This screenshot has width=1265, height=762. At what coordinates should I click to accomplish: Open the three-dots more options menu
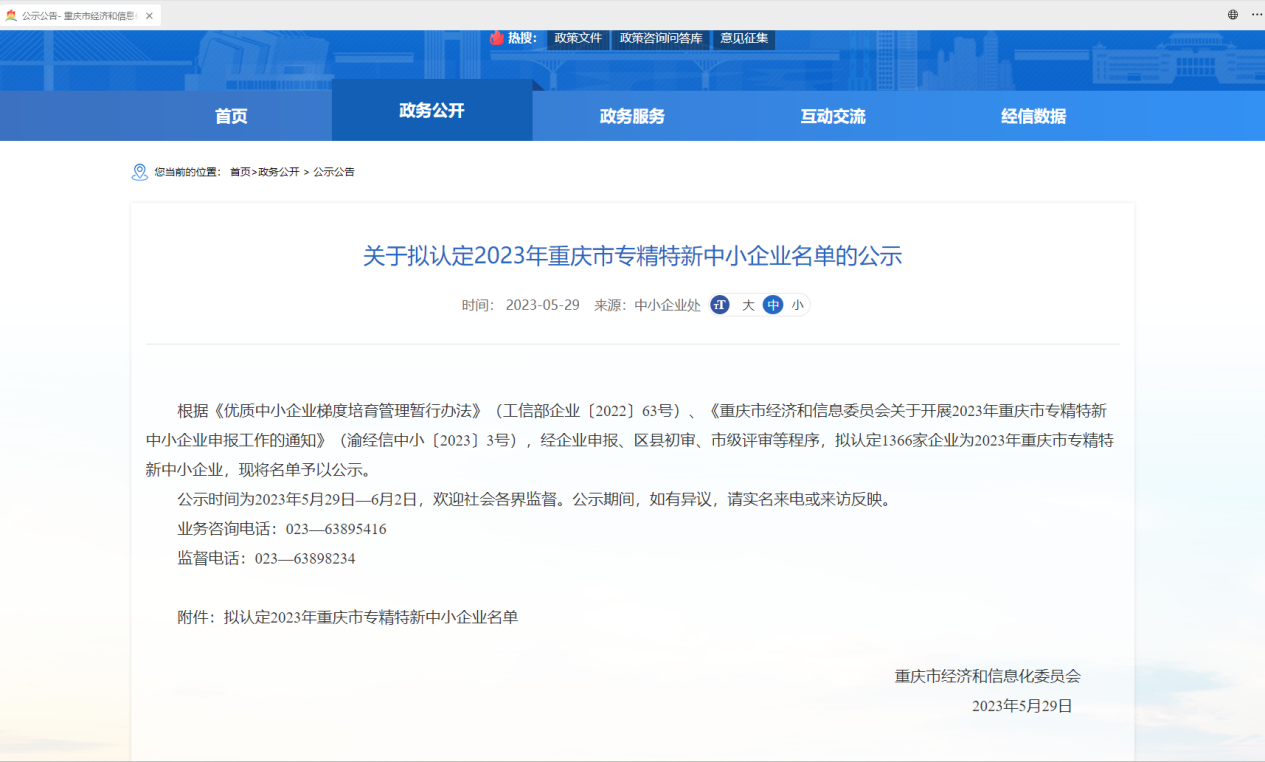[x=1256, y=15]
